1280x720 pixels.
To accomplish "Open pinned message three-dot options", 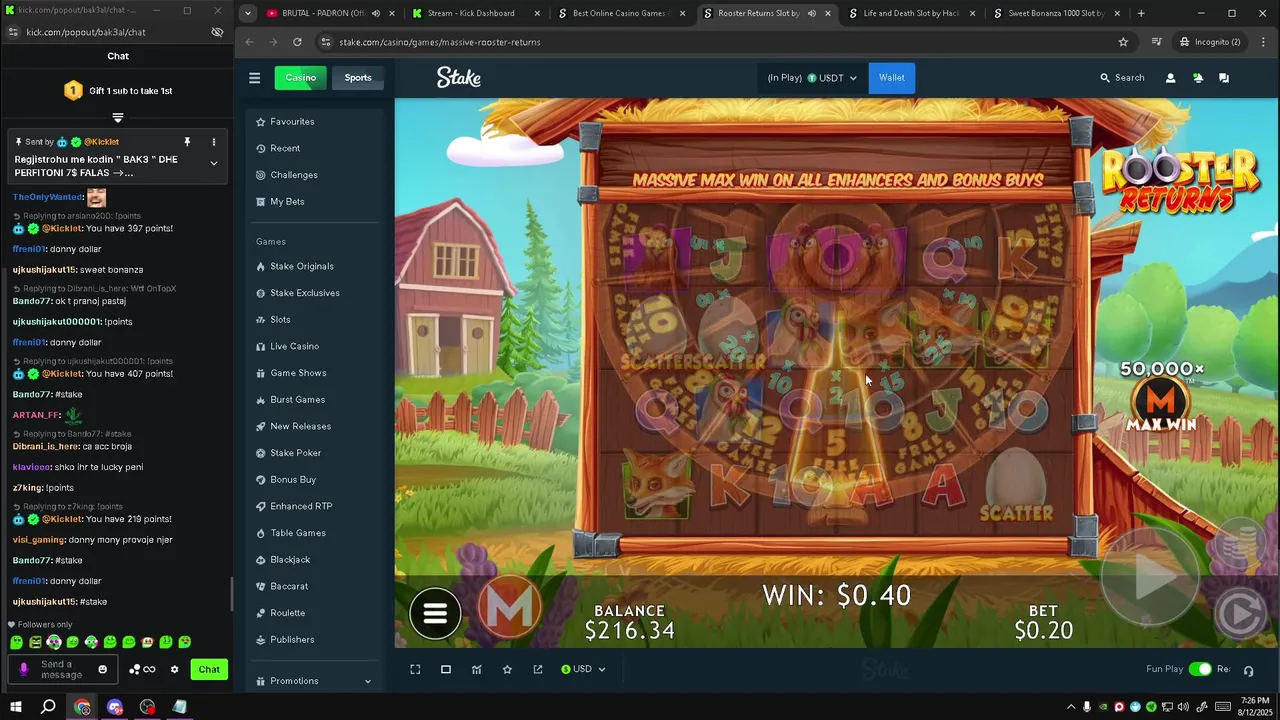I will [x=213, y=142].
